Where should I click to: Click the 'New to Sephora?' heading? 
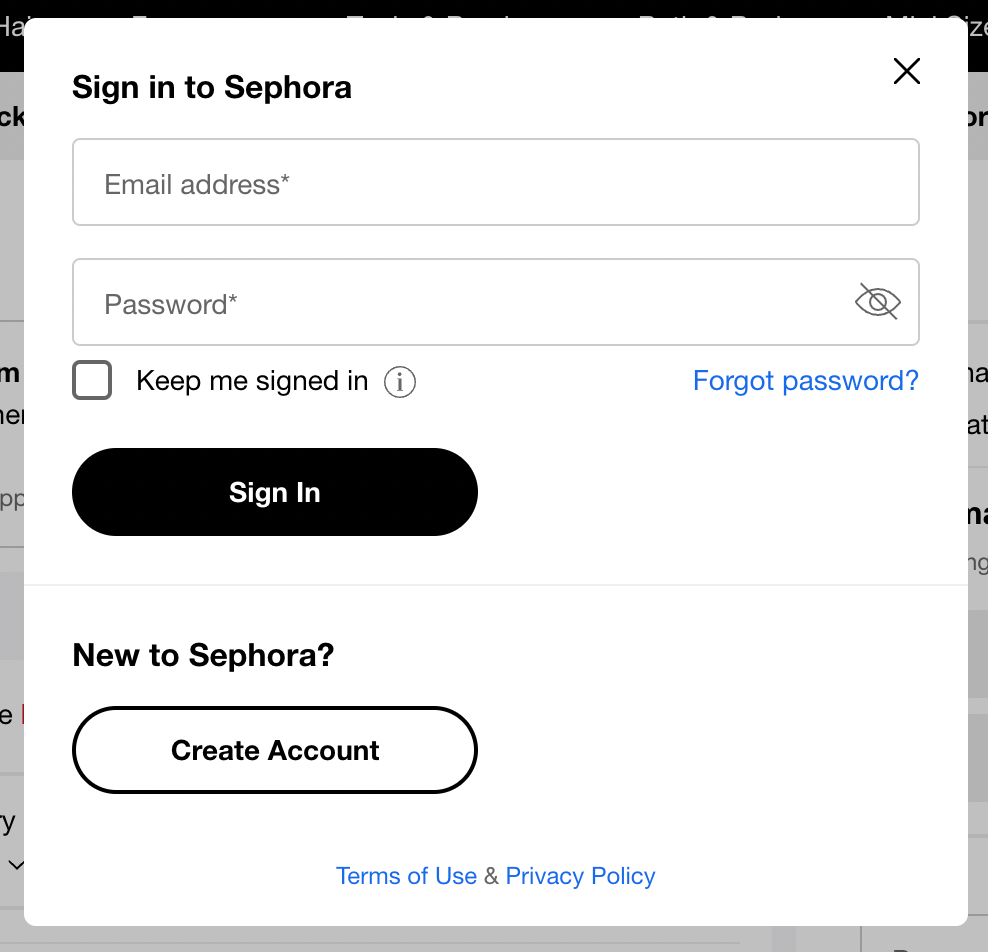coord(203,655)
